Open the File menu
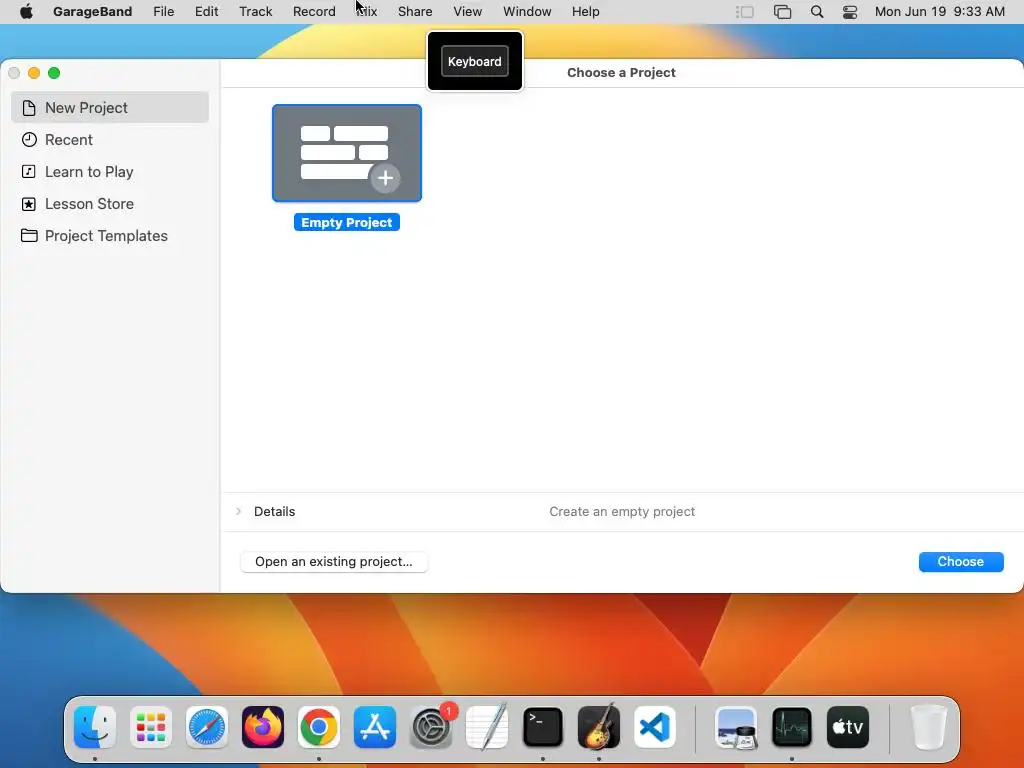 pyautogui.click(x=164, y=12)
